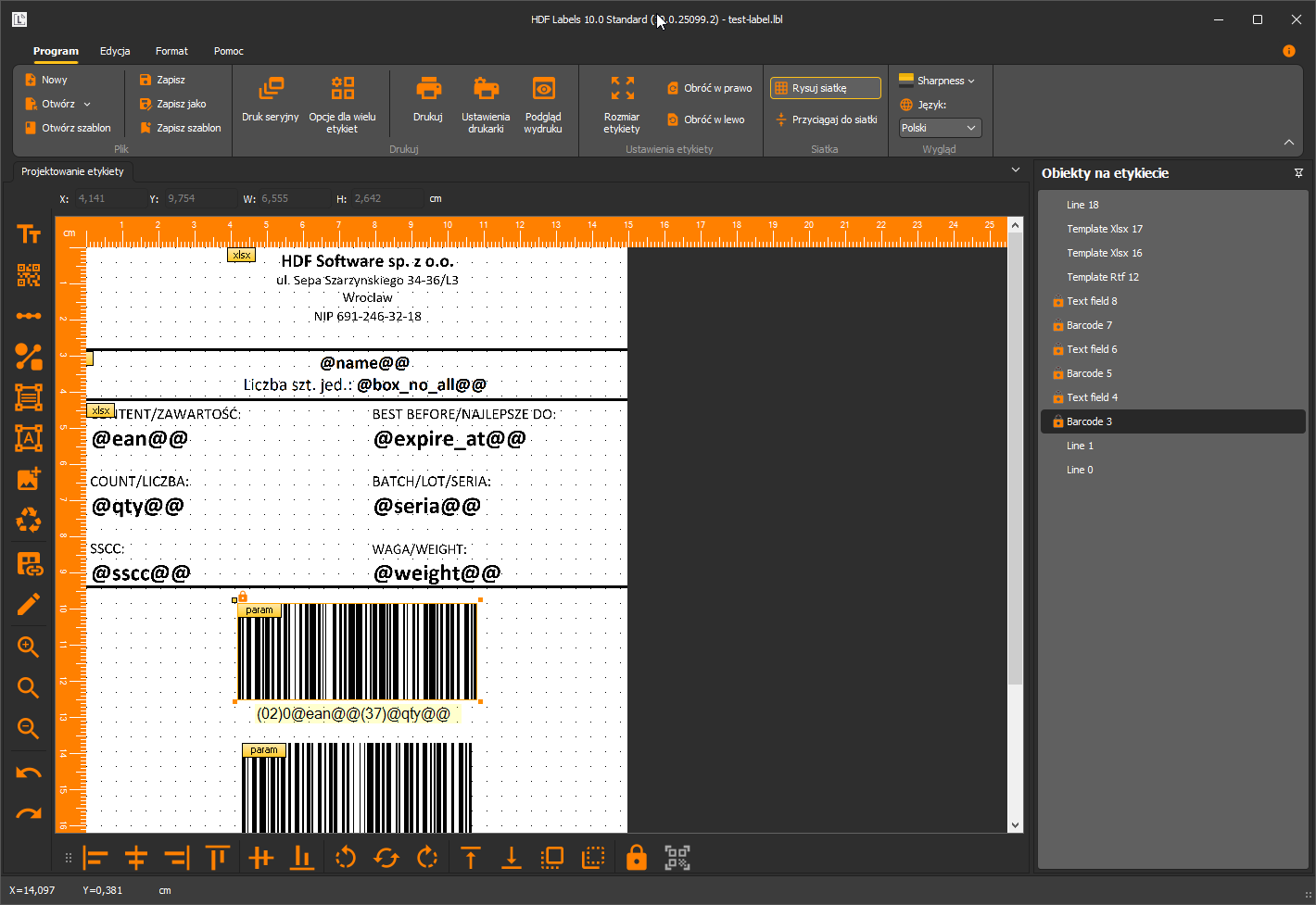Image resolution: width=1316 pixels, height=905 pixels.
Task: Select Template Rtf 12 in objects list
Action: (1173, 277)
